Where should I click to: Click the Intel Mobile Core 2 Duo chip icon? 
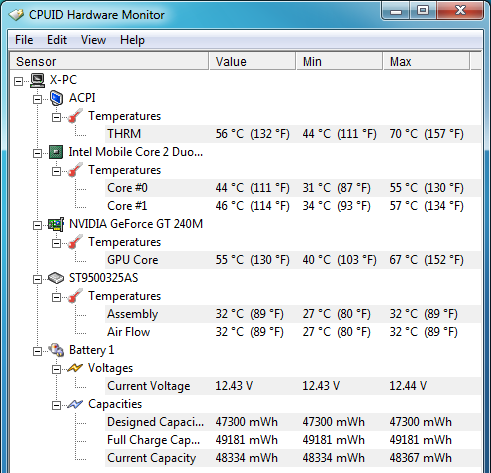point(56,152)
